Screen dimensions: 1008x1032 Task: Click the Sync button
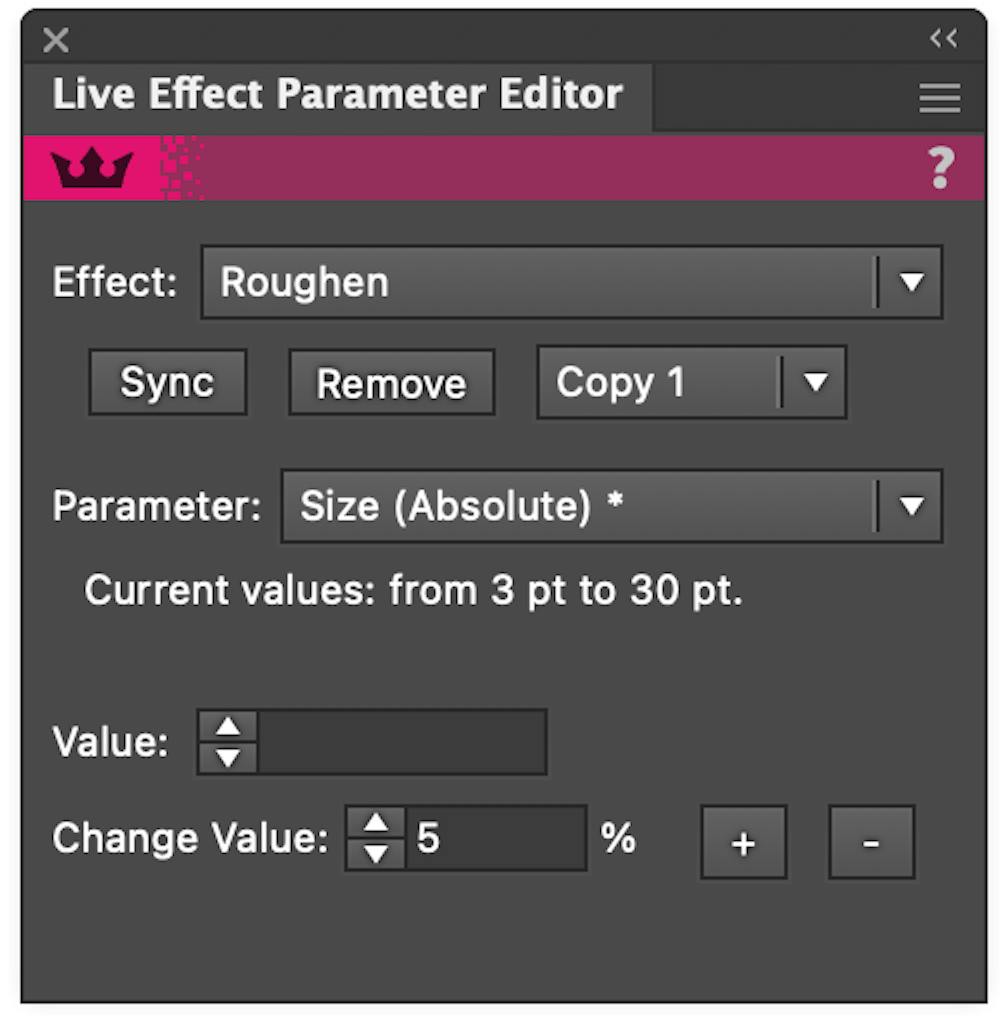[168, 382]
